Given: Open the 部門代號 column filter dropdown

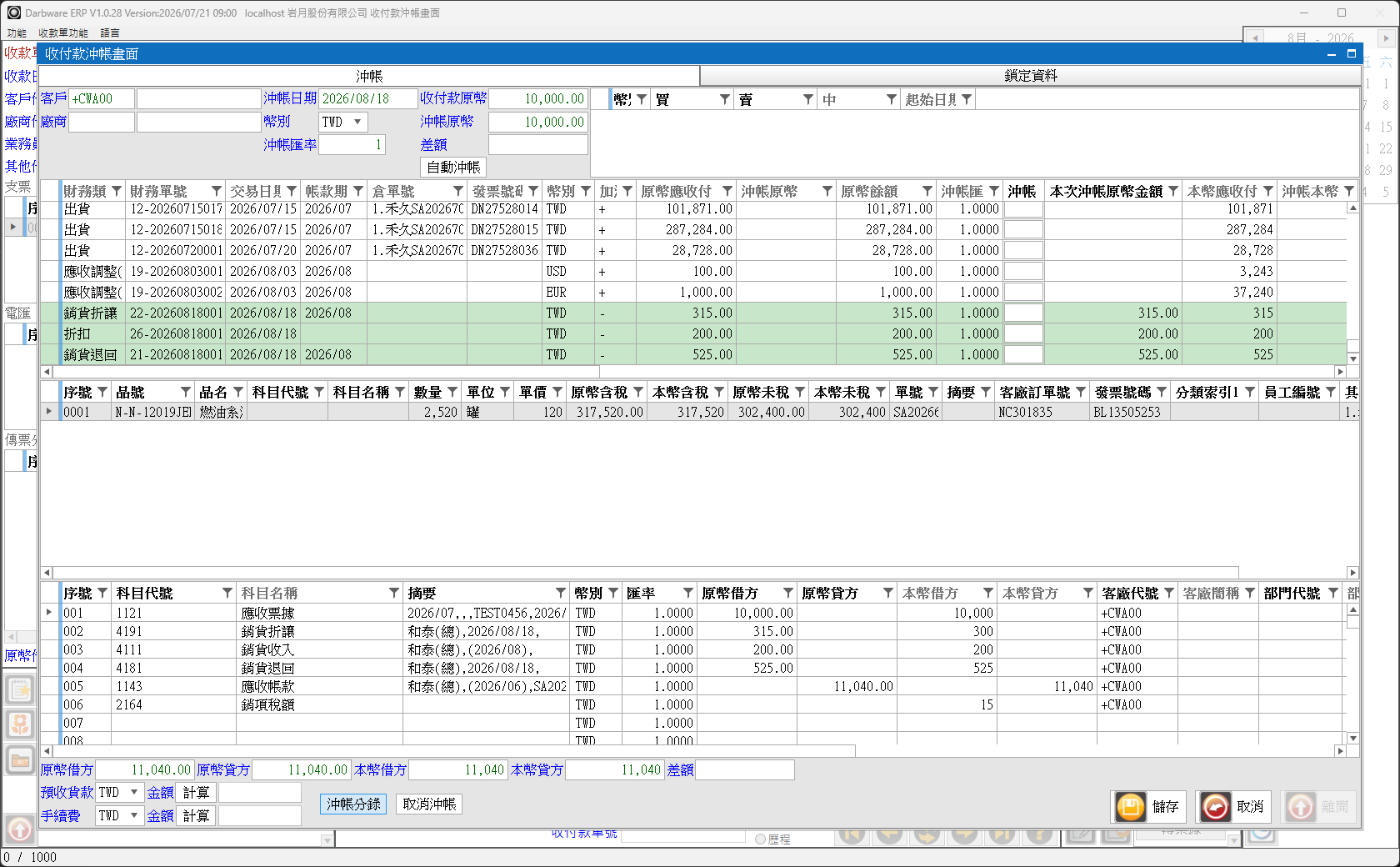Looking at the screenshot, I should (1333, 593).
